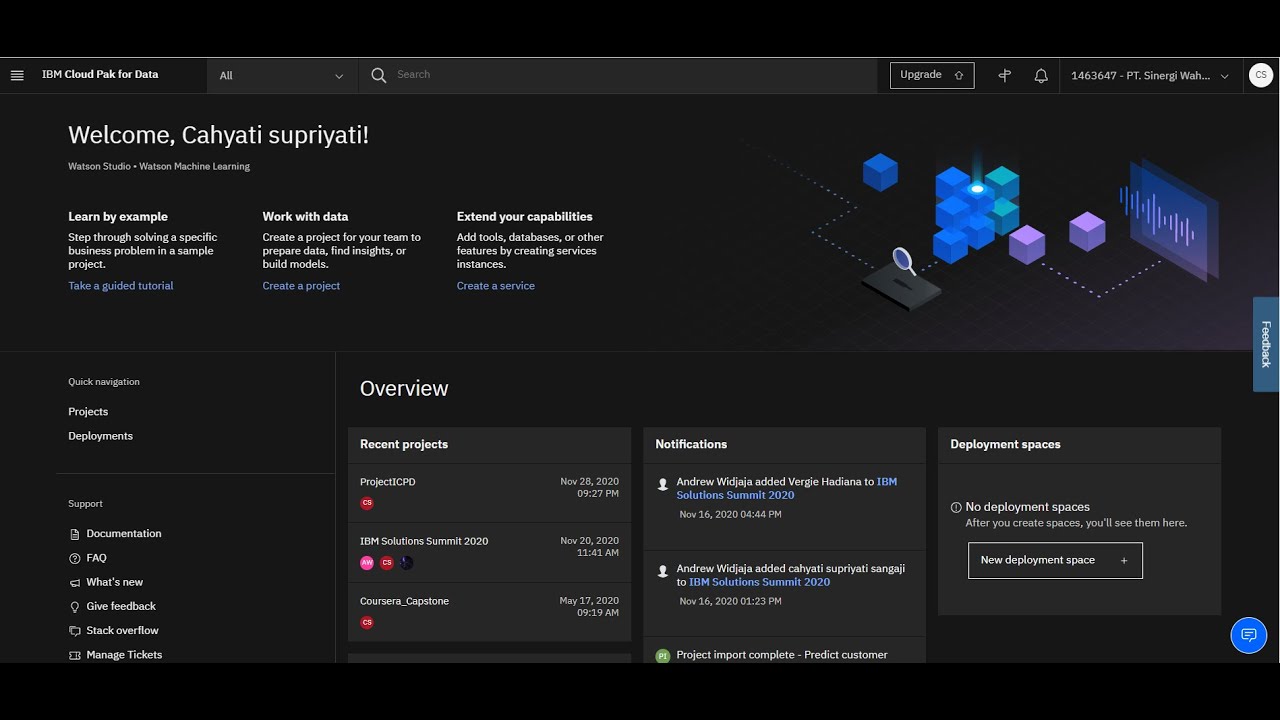Open the Feedback side tab

(x=1266, y=344)
